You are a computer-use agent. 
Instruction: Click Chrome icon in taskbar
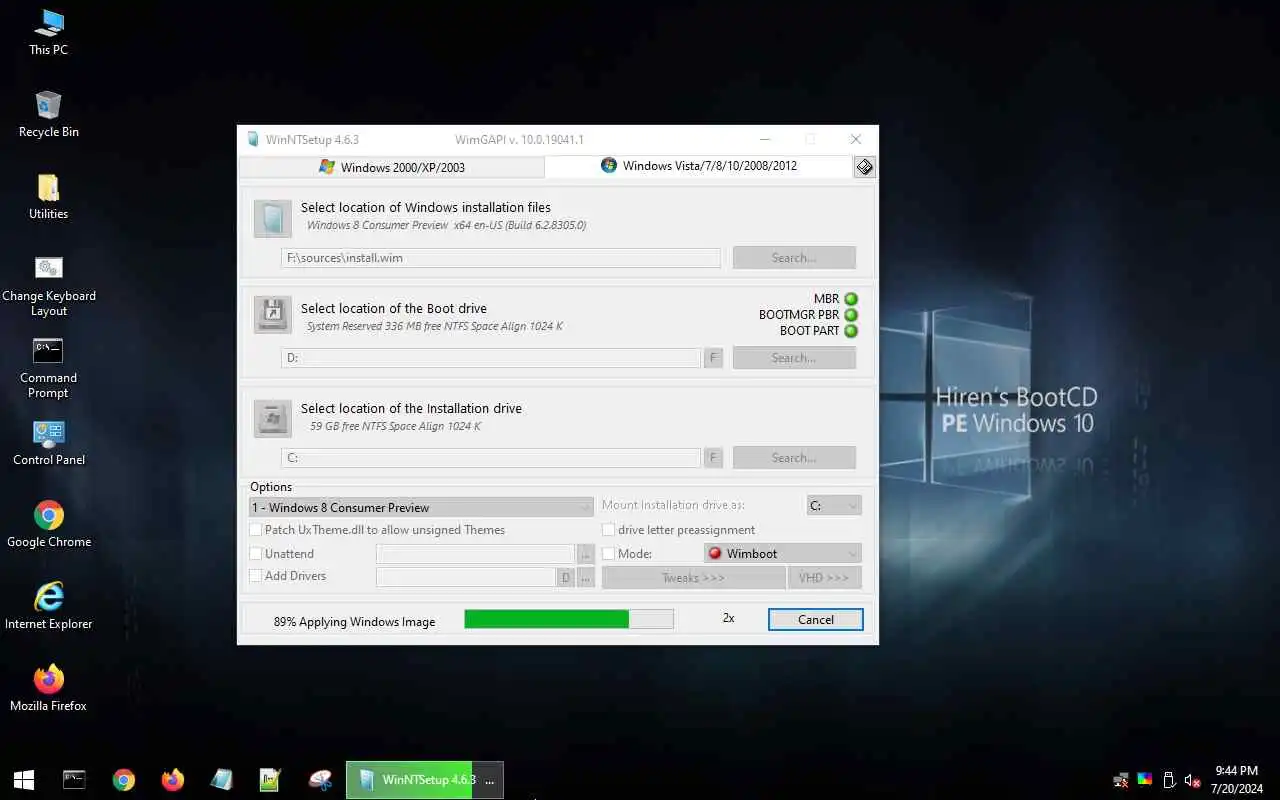pyautogui.click(x=123, y=780)
